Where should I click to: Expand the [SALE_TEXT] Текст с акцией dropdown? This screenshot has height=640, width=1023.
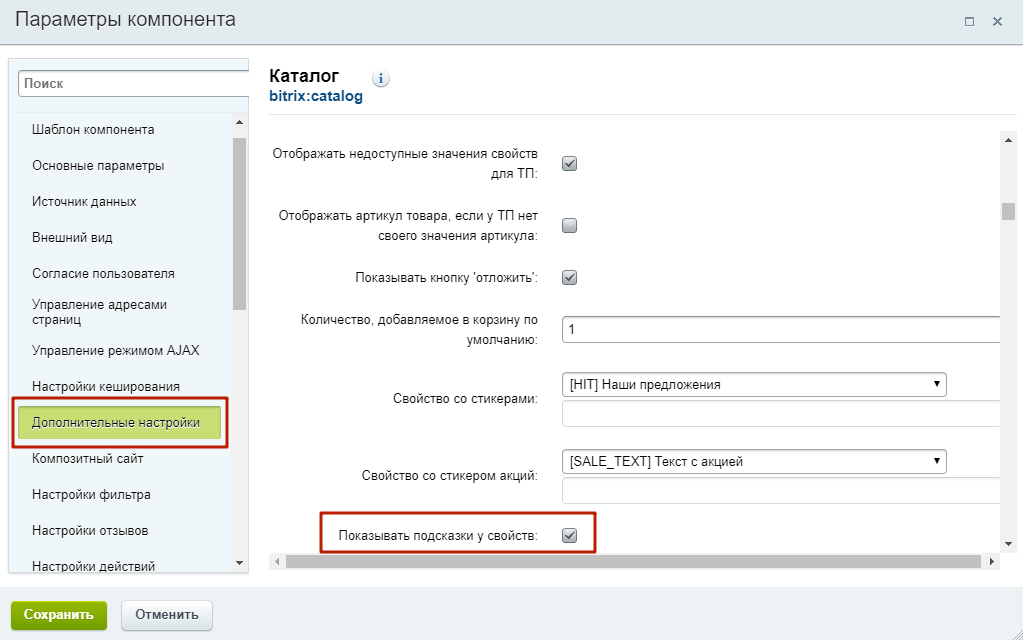click(x=754, y=461)
